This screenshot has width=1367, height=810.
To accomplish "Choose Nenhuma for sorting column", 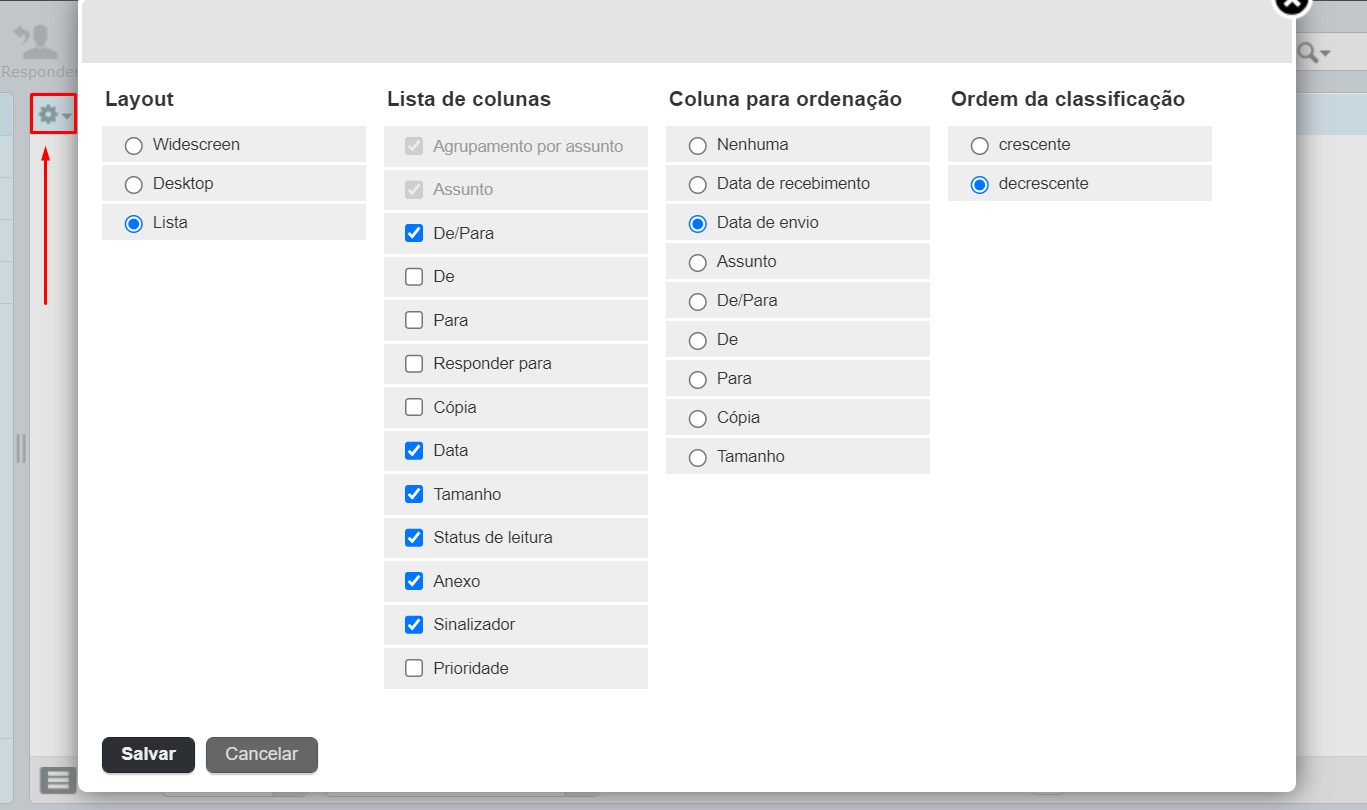I will [x=698, y=145].
